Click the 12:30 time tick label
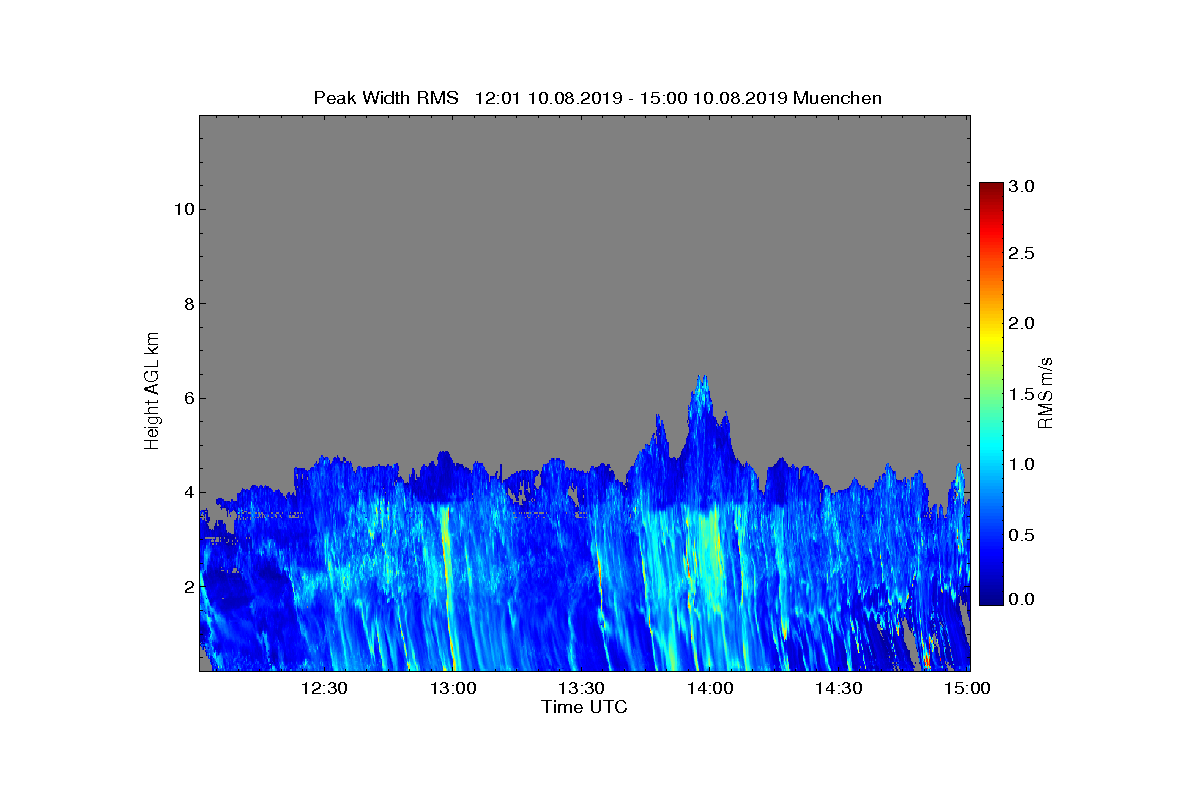The width and height of the screenshot is (1200, 800). click(324, 688)
